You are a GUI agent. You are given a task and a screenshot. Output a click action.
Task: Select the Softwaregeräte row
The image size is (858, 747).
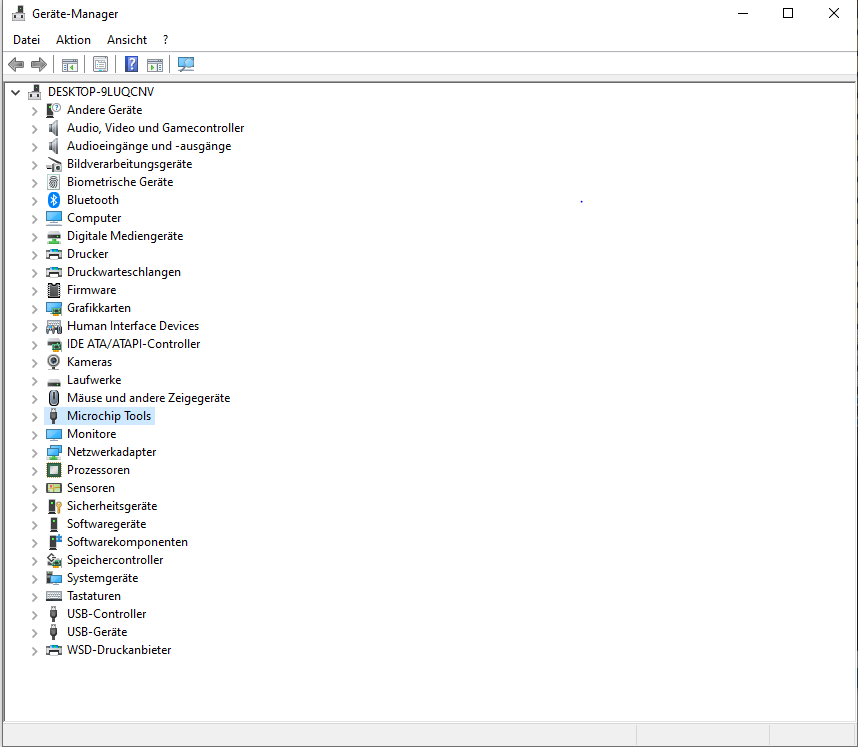(106, 524)
